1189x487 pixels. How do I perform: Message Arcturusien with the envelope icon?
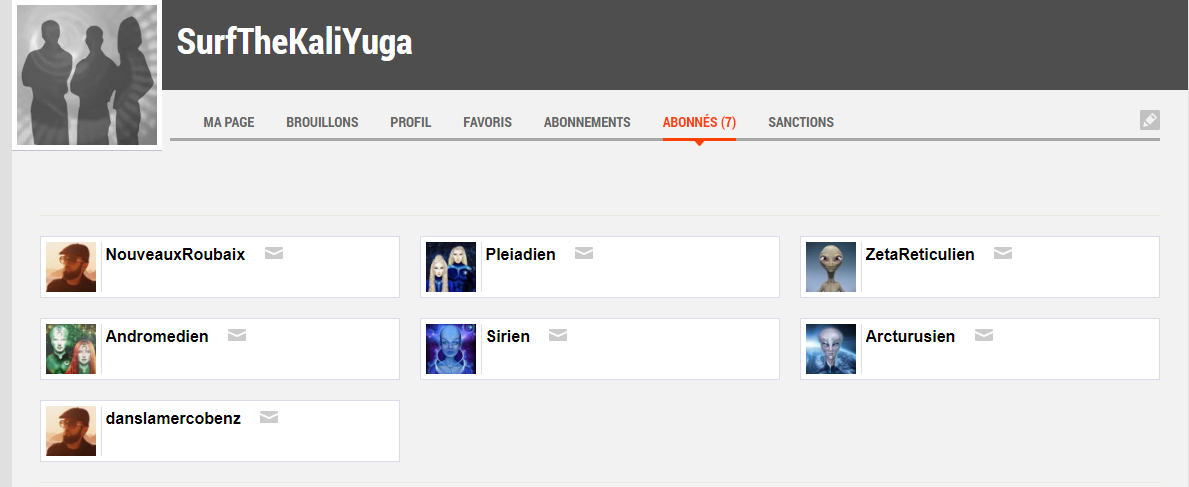click(x=984, y=336)
